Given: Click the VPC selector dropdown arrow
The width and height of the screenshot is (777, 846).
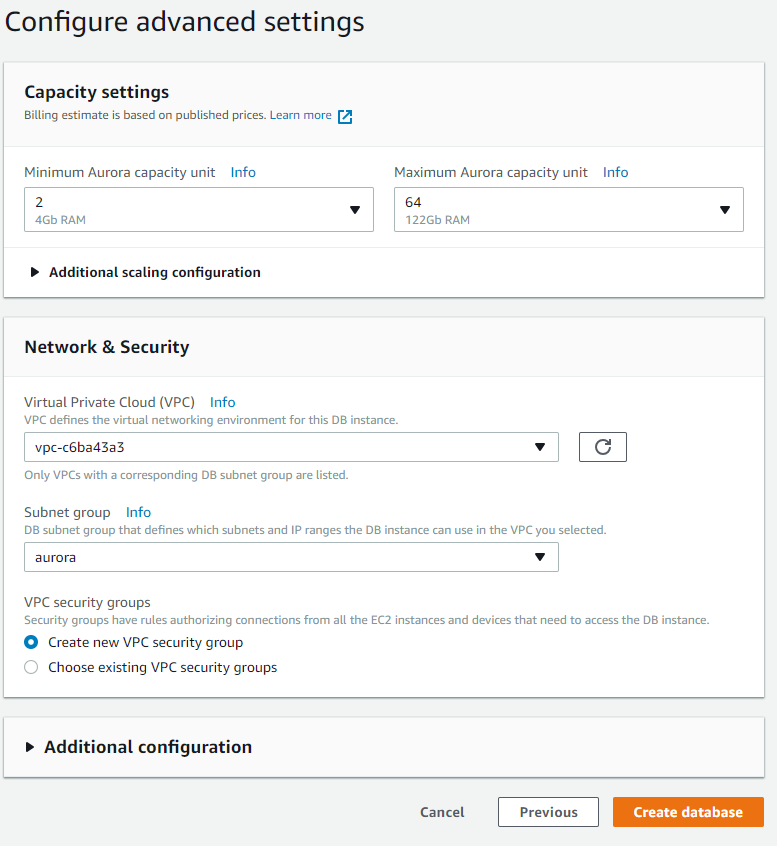Looking at the screenshot, I should (x=540, y=447).
